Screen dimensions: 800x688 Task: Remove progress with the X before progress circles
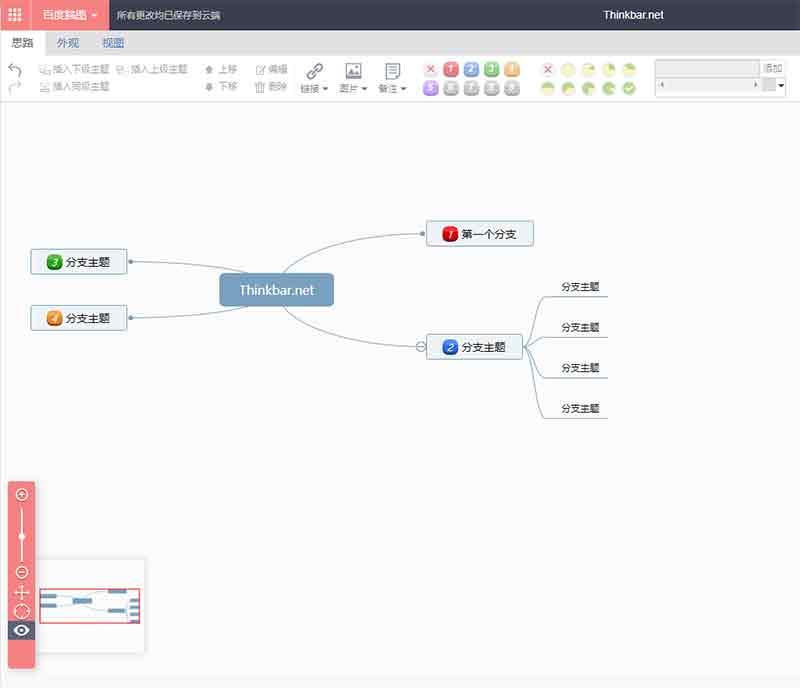(548, 69)
